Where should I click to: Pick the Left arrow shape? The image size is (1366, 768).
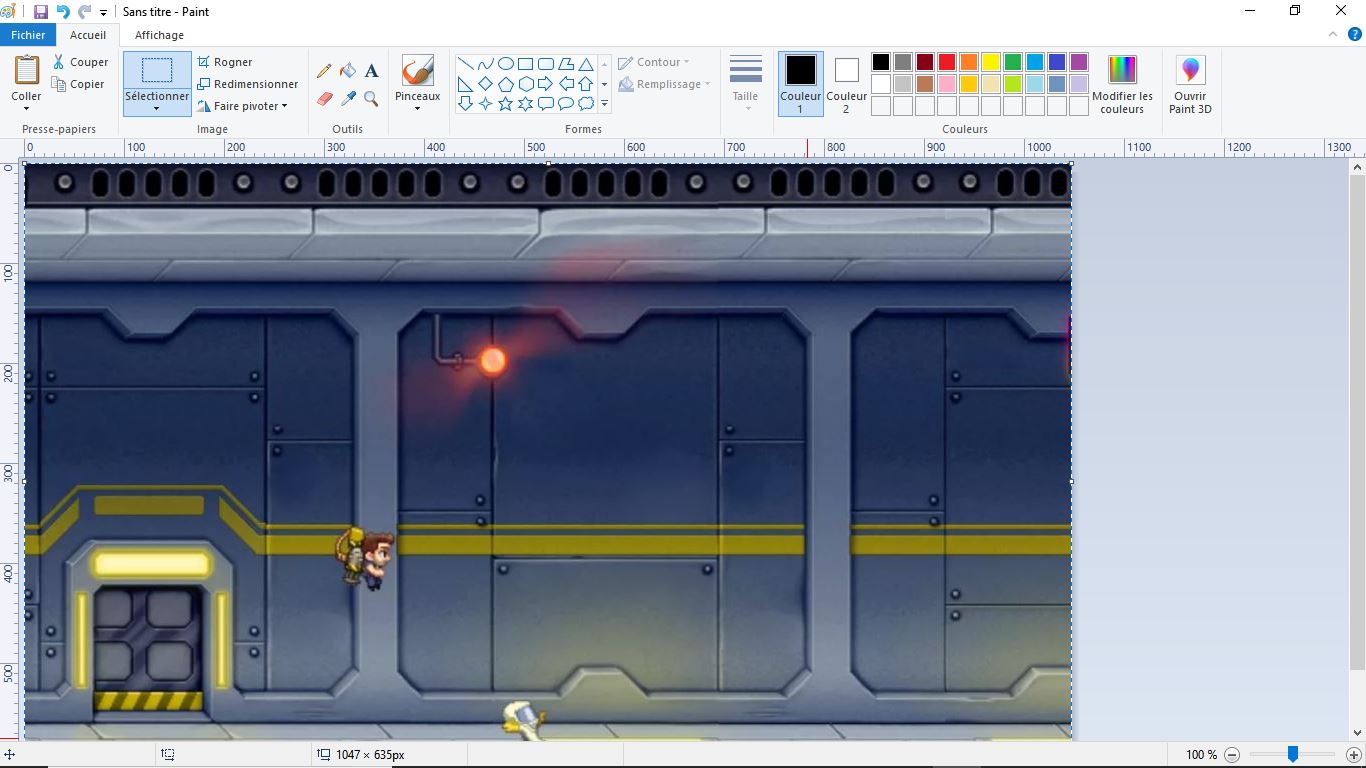[x=566, y=84]
